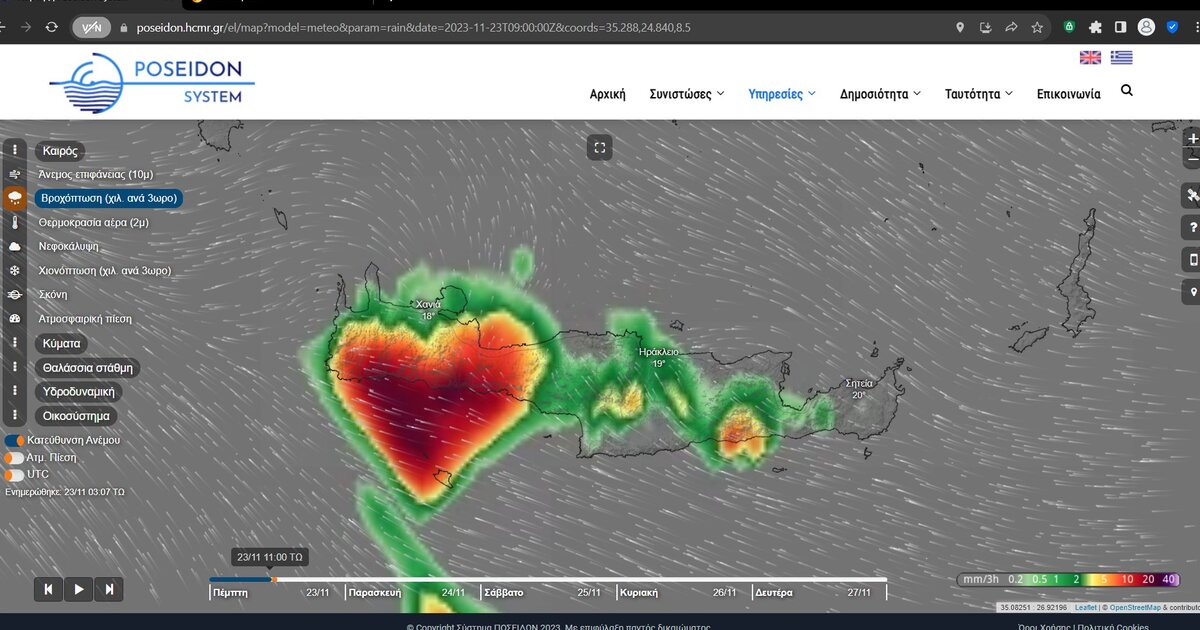Toggle the UTC time switch
Viewport: 1200px width, 630px height.
[x=15, y=475]
